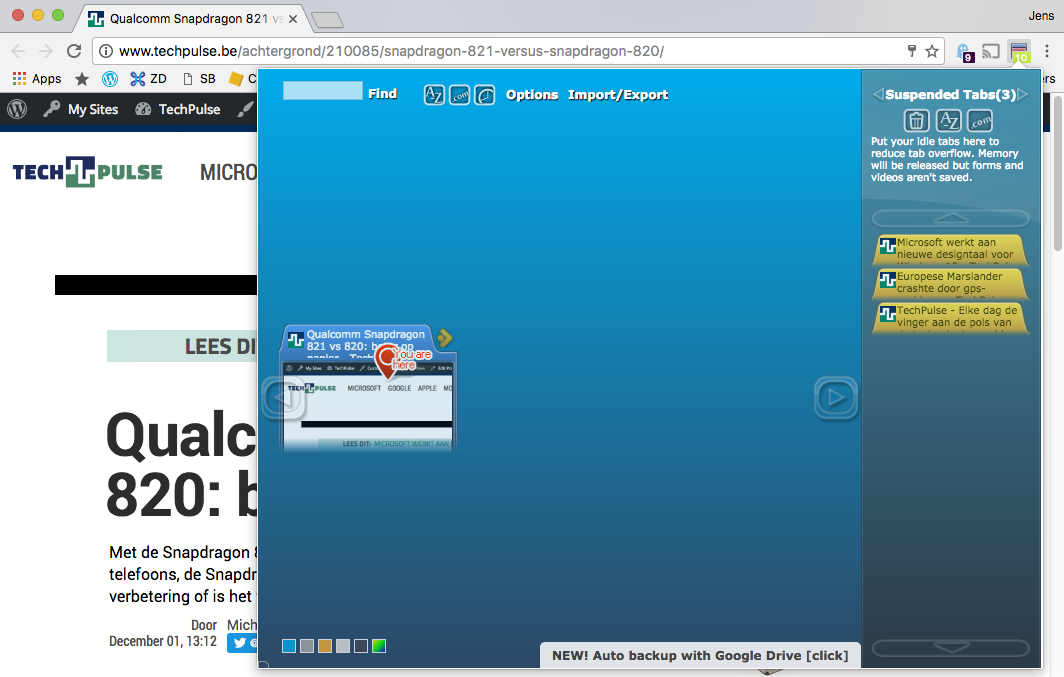Click the paintbrush icon in the admin bar
The width and height of the screenshot is (1064, 677).
(246, 109)
